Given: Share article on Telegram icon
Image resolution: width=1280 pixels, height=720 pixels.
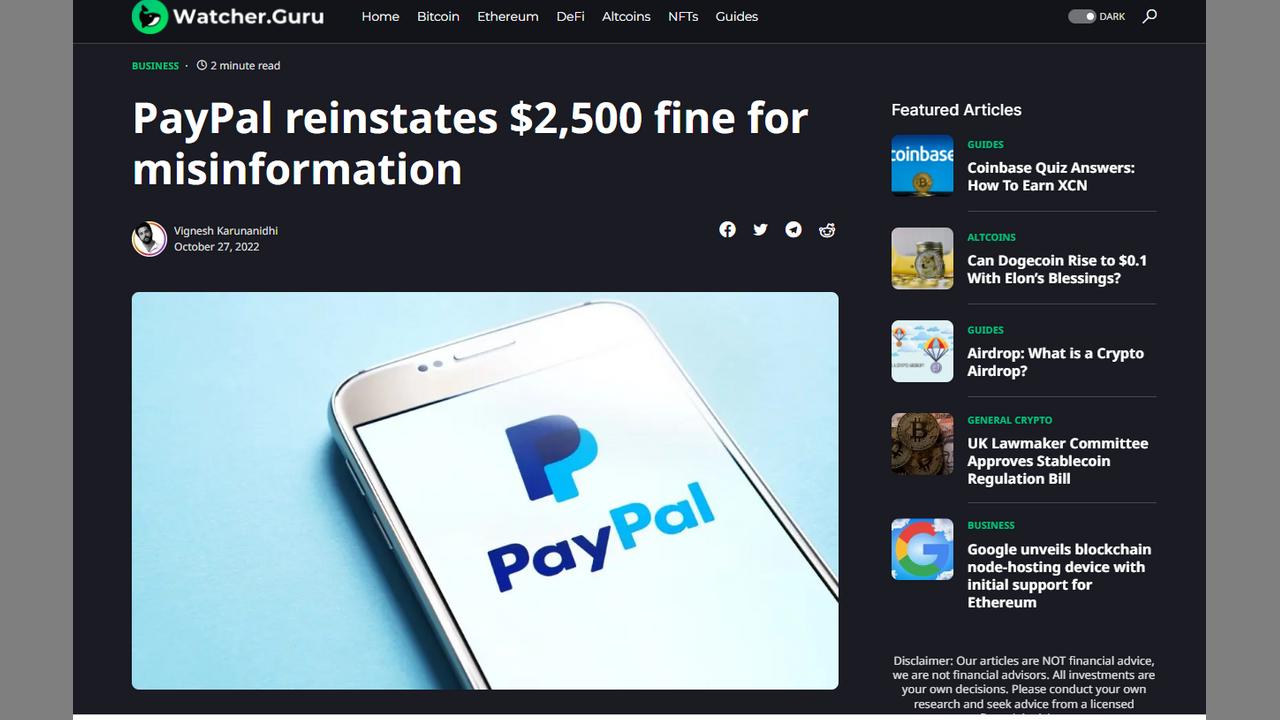Looking at the screenshot, I should click(793, 230).
